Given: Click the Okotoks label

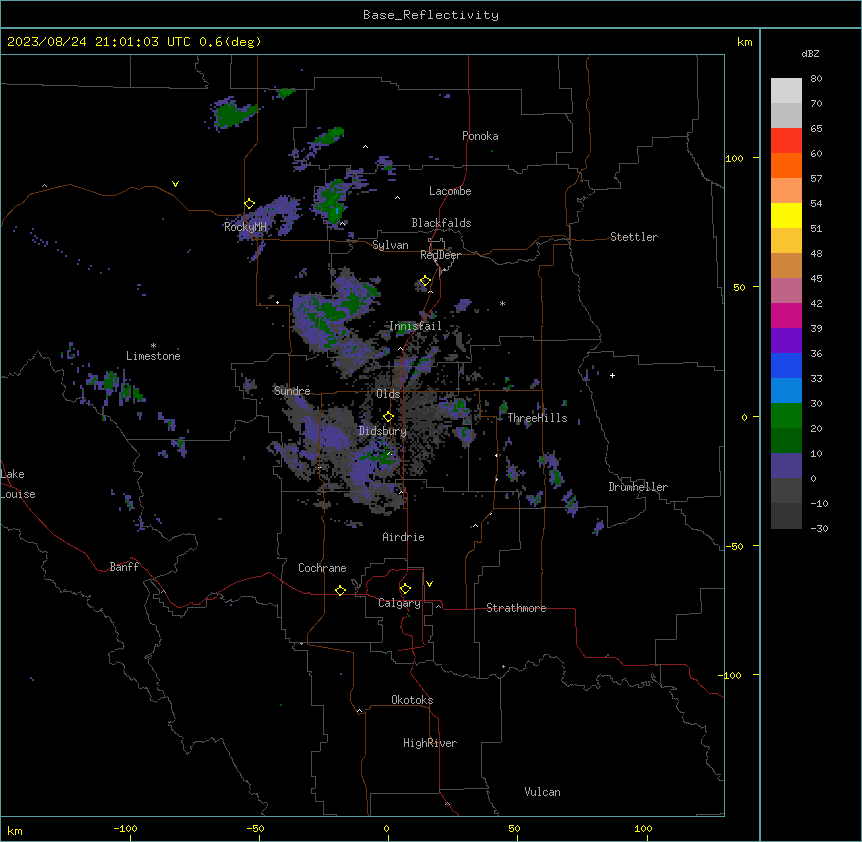Looking at the screenshot, I should pyautogui.click(x=412, y=700).
